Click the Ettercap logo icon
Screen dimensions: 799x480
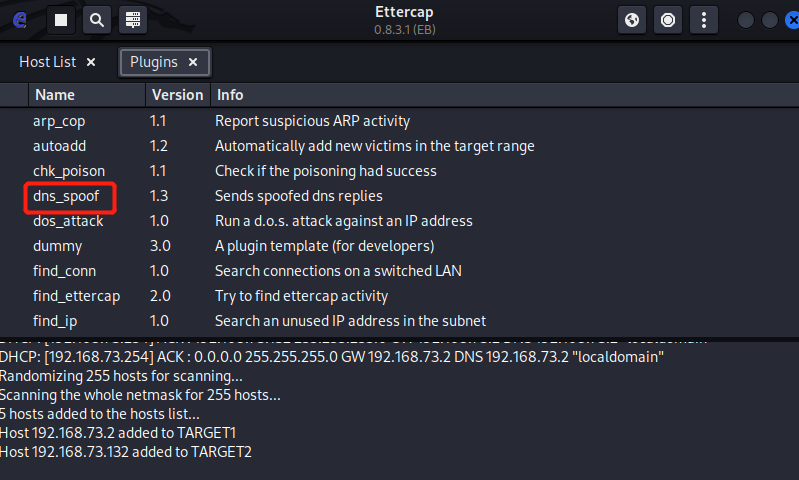21,19
